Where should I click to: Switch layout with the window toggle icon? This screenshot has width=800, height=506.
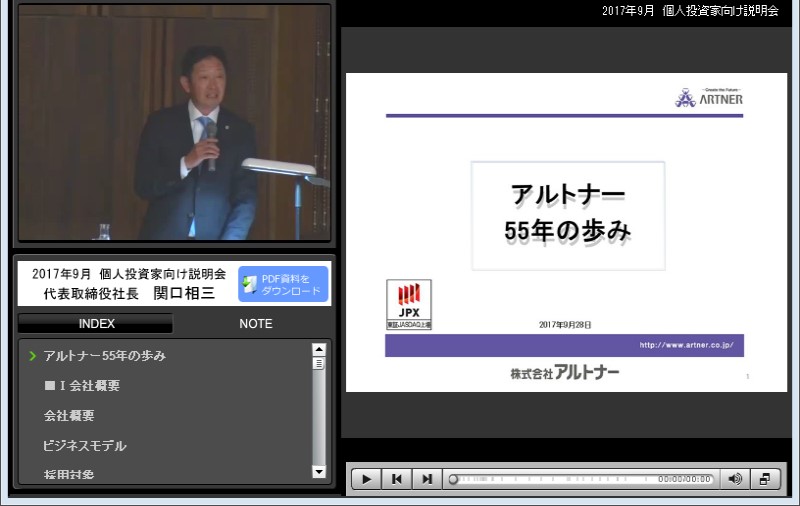point(765,479)
